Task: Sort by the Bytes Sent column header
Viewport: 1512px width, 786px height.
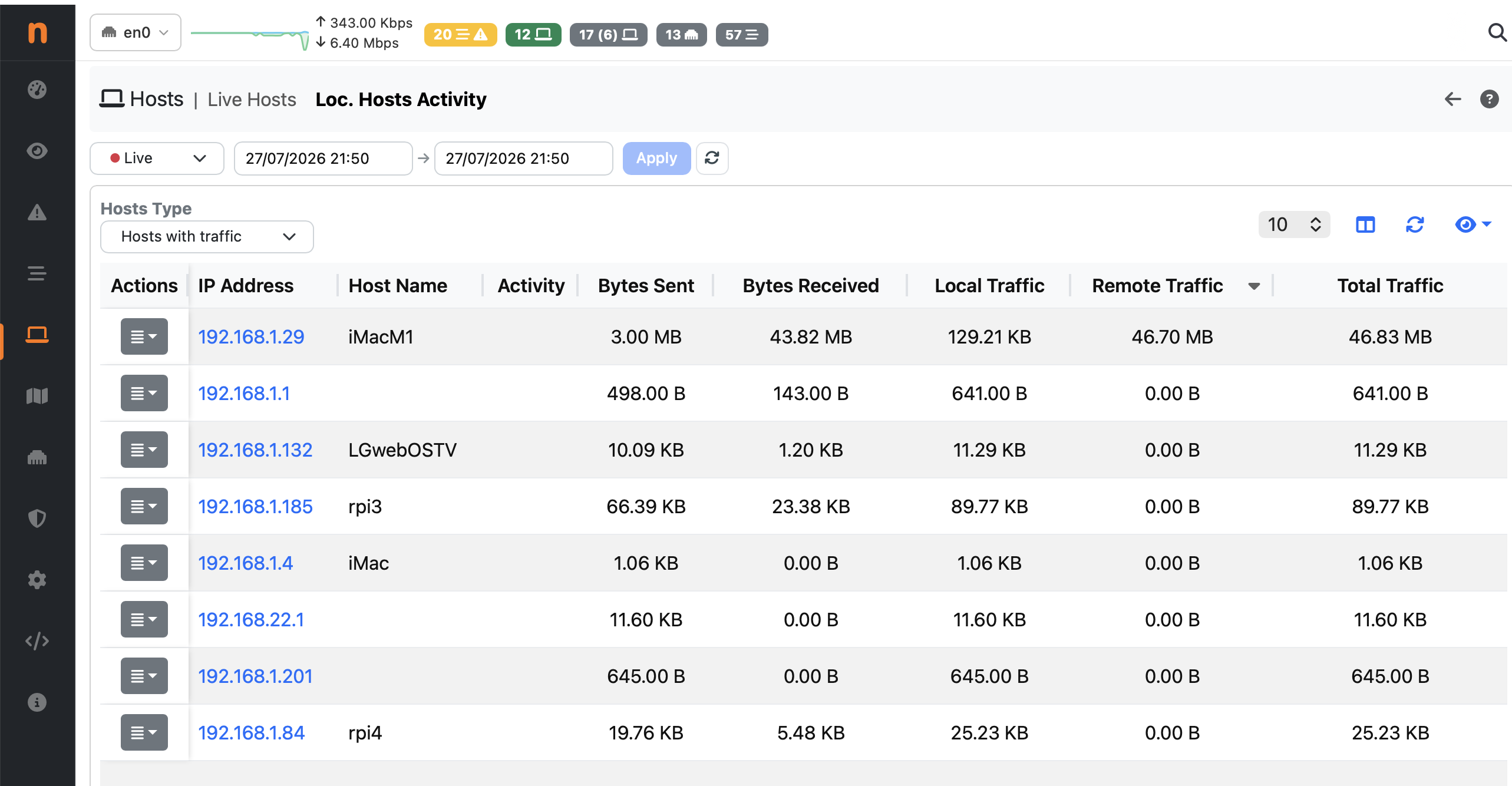Action: [x=646, y=285]
